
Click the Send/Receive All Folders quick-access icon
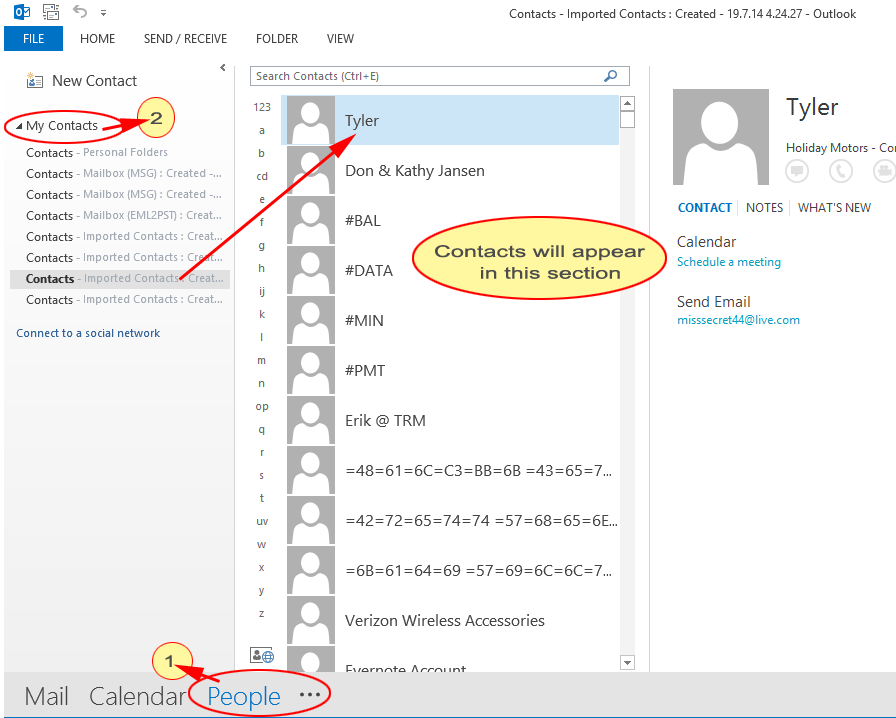pyautogui.click(x=51, y=11)
